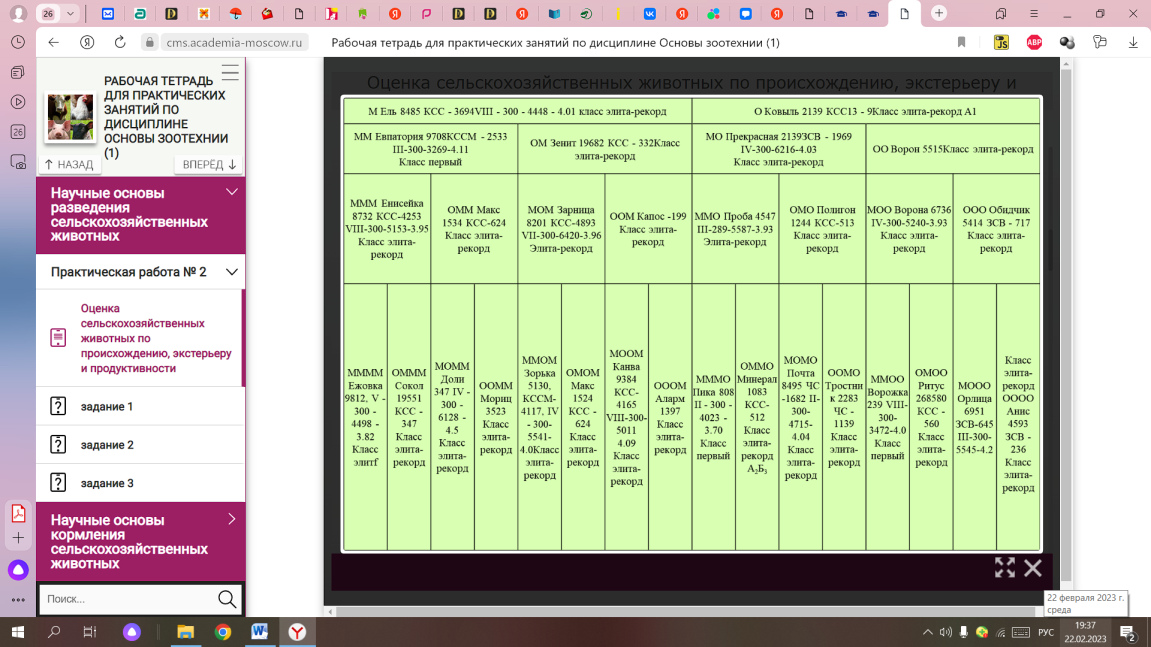
Task: Click the search magnifier icon in sidebar
Action: [x=227, y=599]
